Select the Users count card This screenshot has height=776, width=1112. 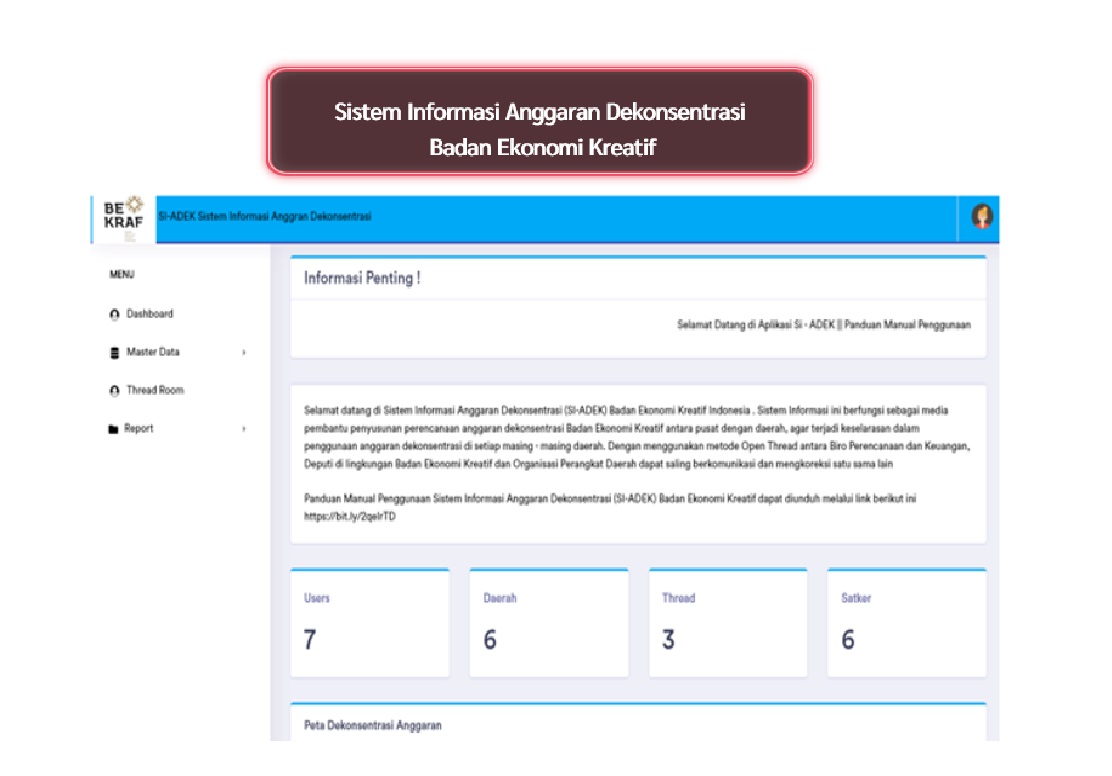(x=369, y=622)
